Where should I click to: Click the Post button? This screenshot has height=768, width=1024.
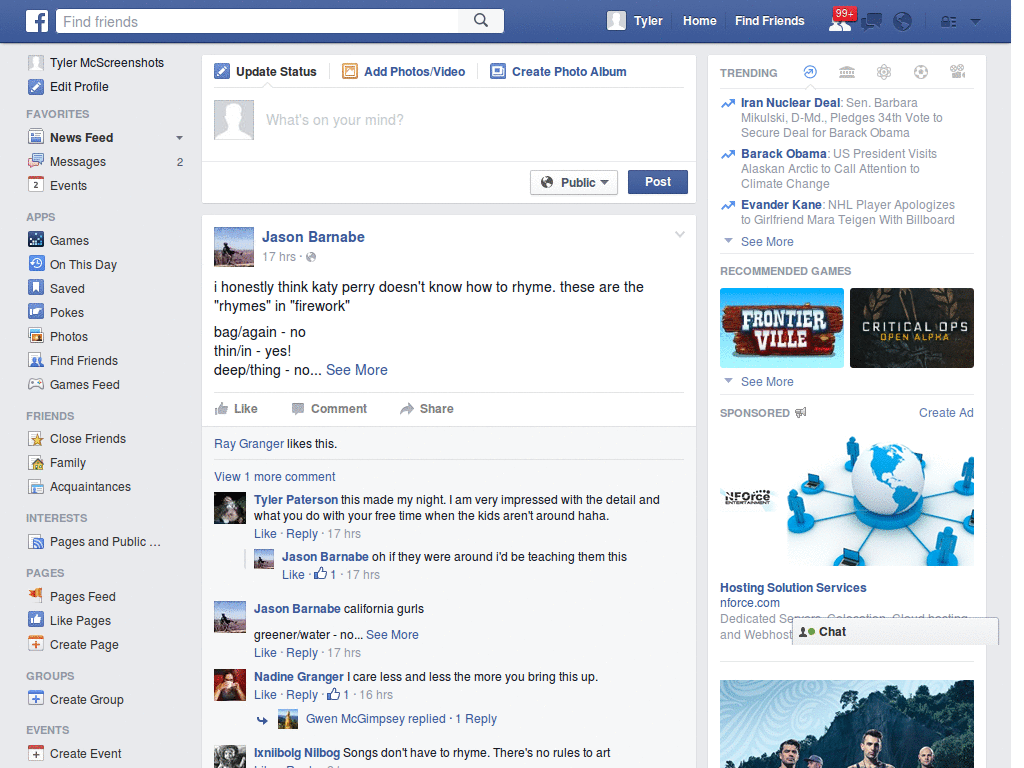pos(658,182)
